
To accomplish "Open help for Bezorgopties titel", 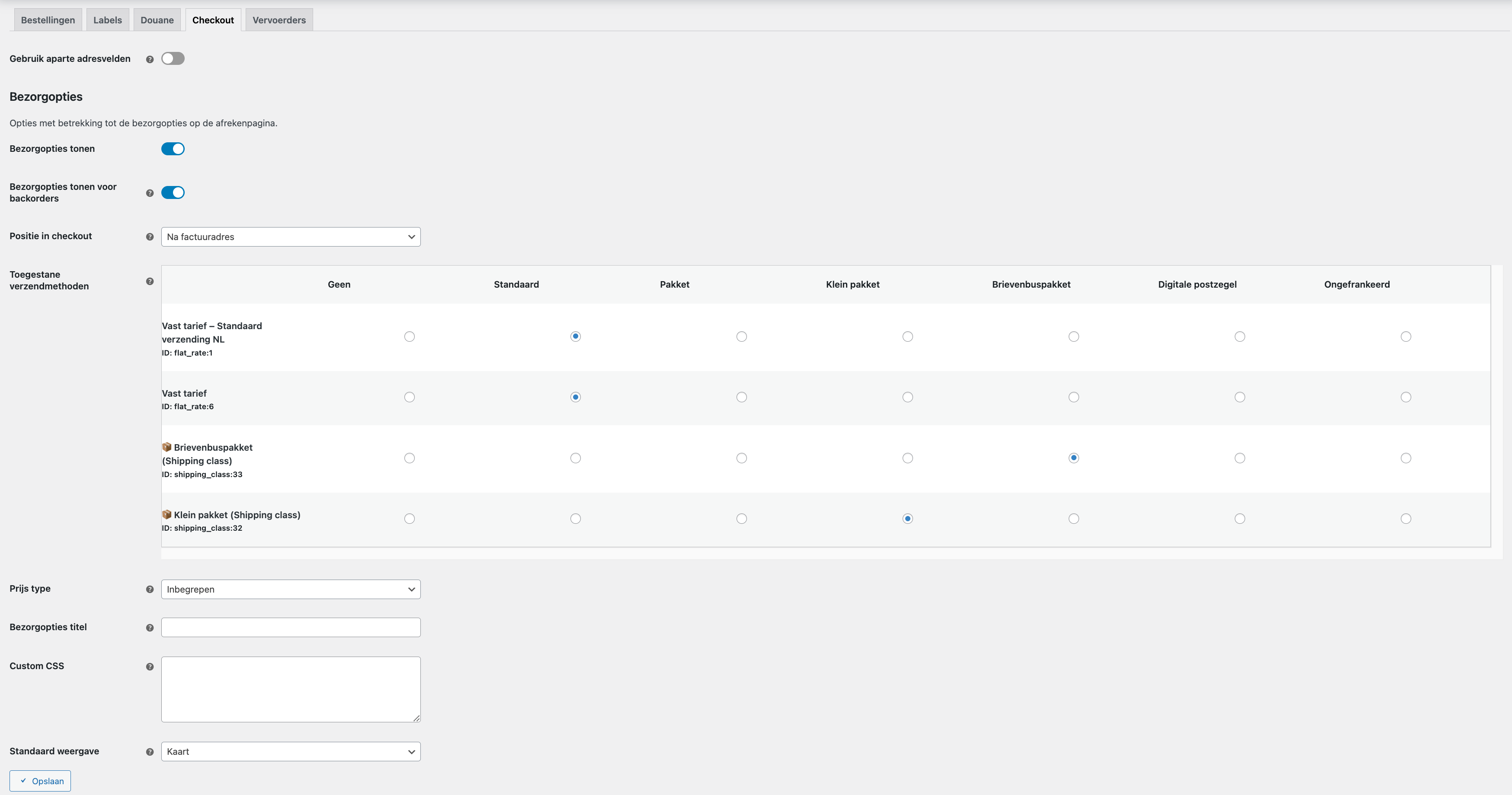I will (150, 628).
